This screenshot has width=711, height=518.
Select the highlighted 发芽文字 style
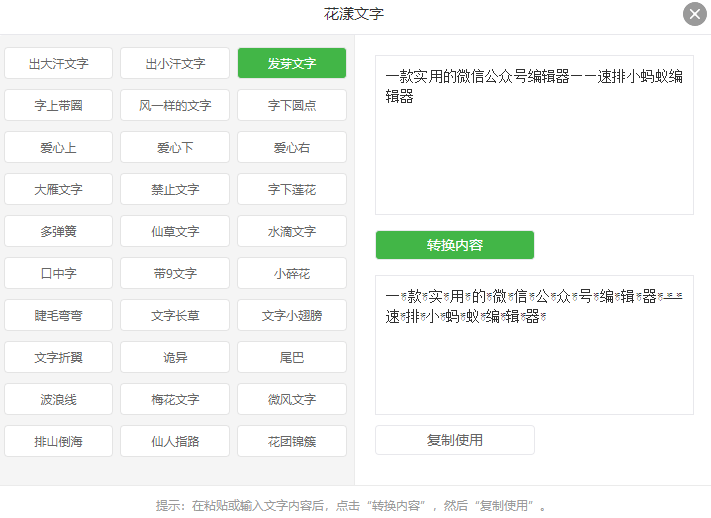292,63
